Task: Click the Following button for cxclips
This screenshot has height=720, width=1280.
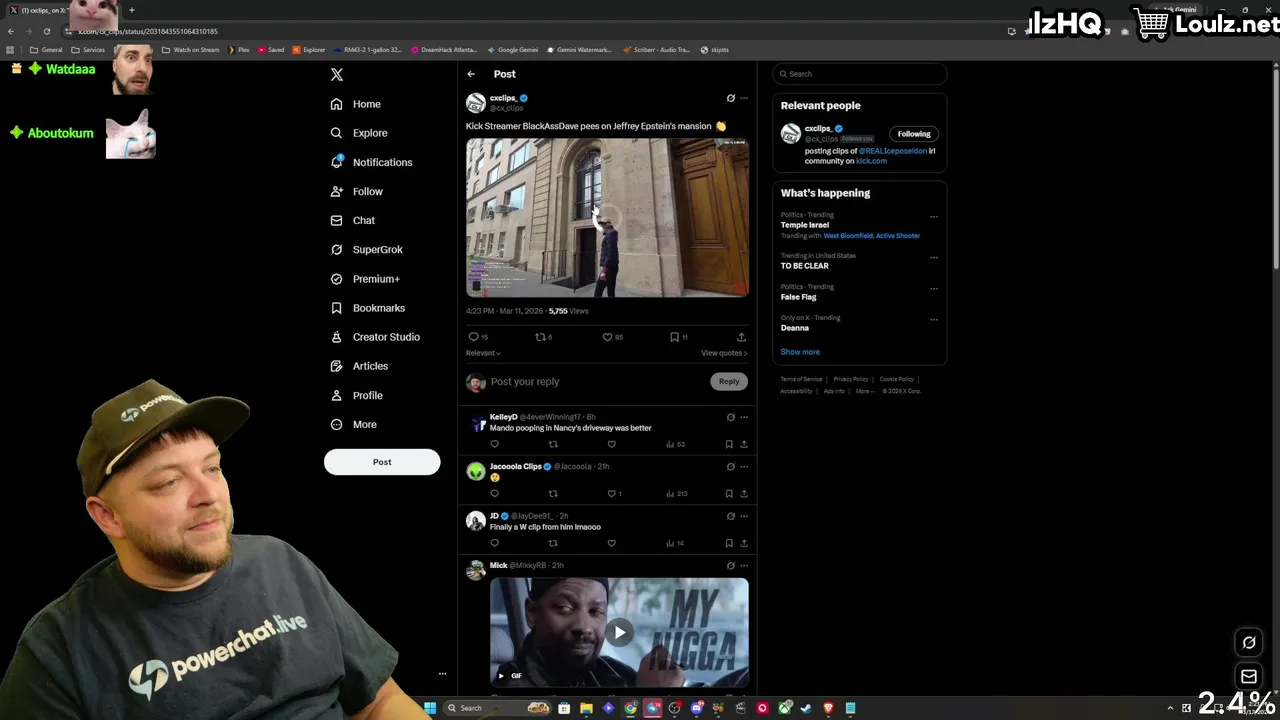Action: [914, 134]
